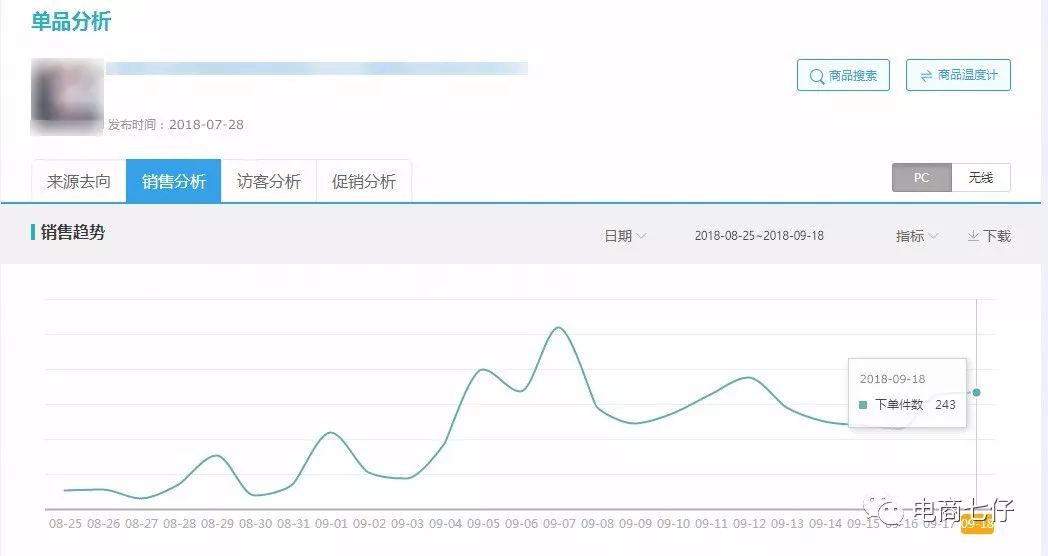Image resolution: width=1048 pixels, height=556 pixels.
Task: Click the 单品分析 page title
Action: [71, 21]
